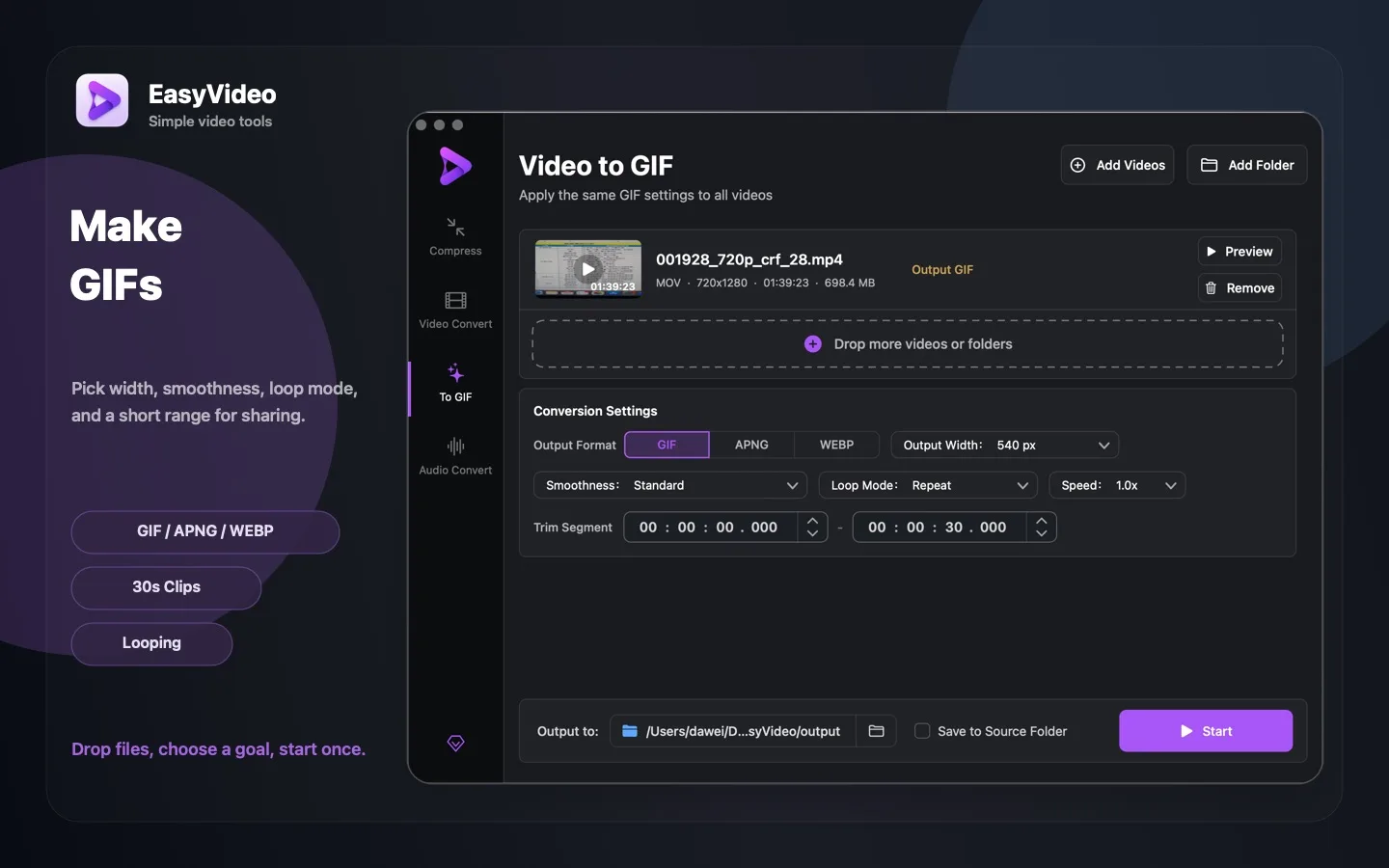Start the GIF conversion

coord(1206,731)
